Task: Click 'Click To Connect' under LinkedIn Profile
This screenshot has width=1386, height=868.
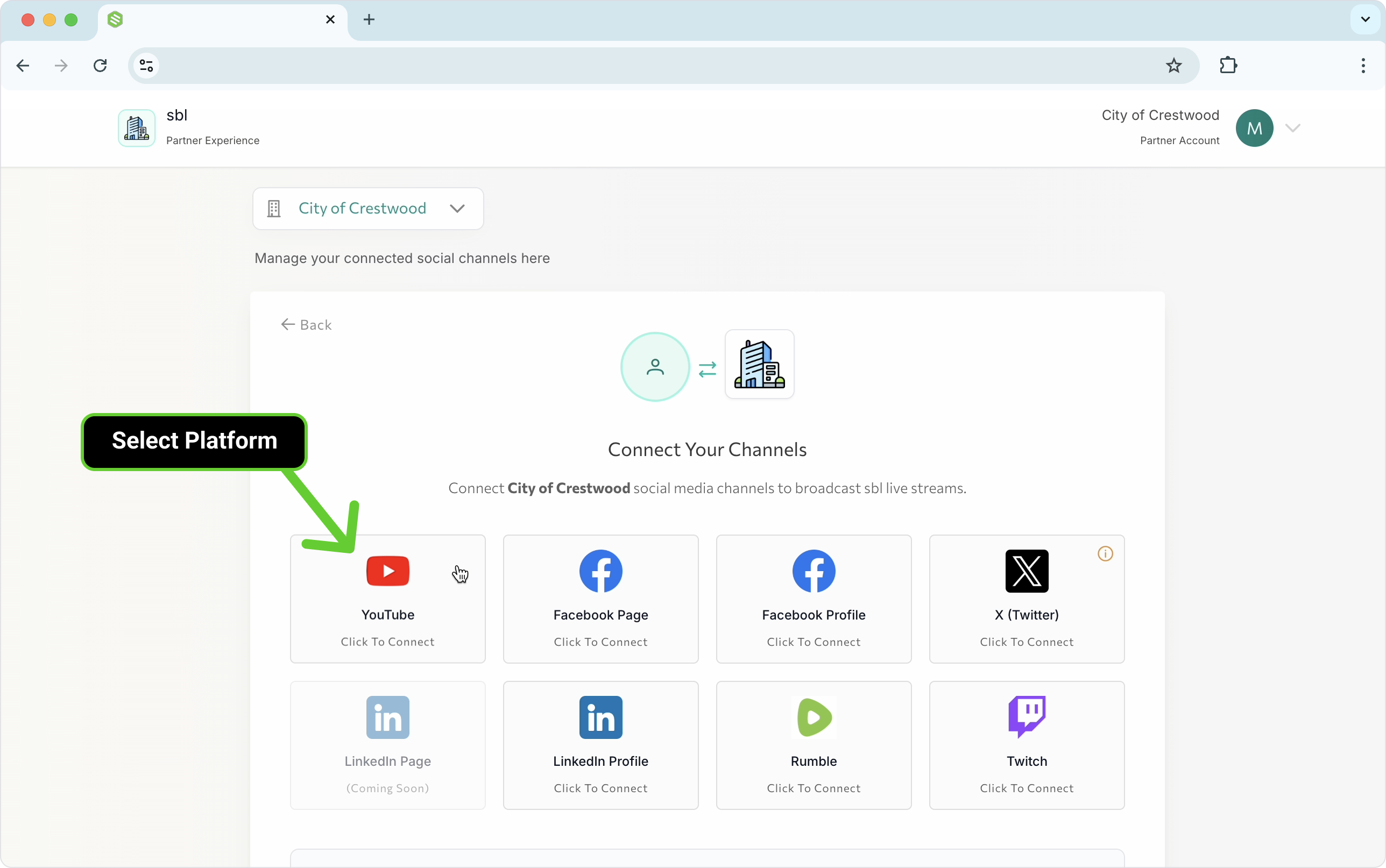Action: click(600, 788)
